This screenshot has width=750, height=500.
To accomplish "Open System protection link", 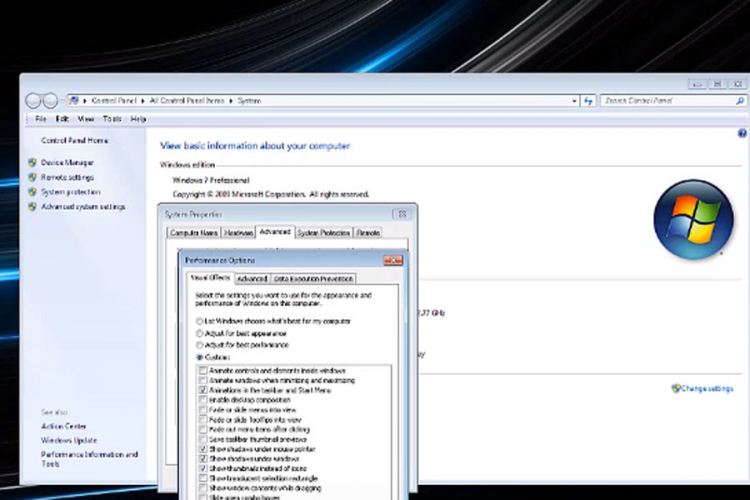I will click(x=71, y=192).
